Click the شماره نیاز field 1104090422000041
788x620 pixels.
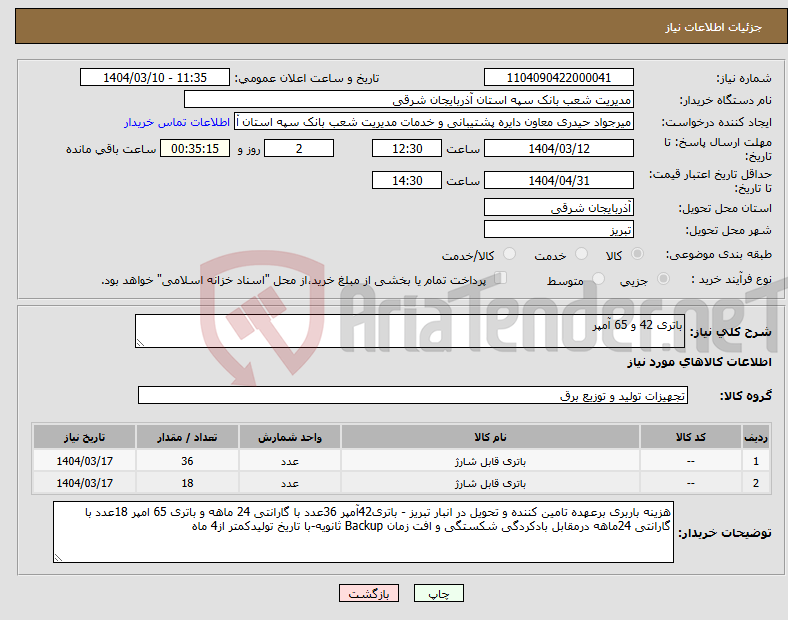[x=558, y=78]
